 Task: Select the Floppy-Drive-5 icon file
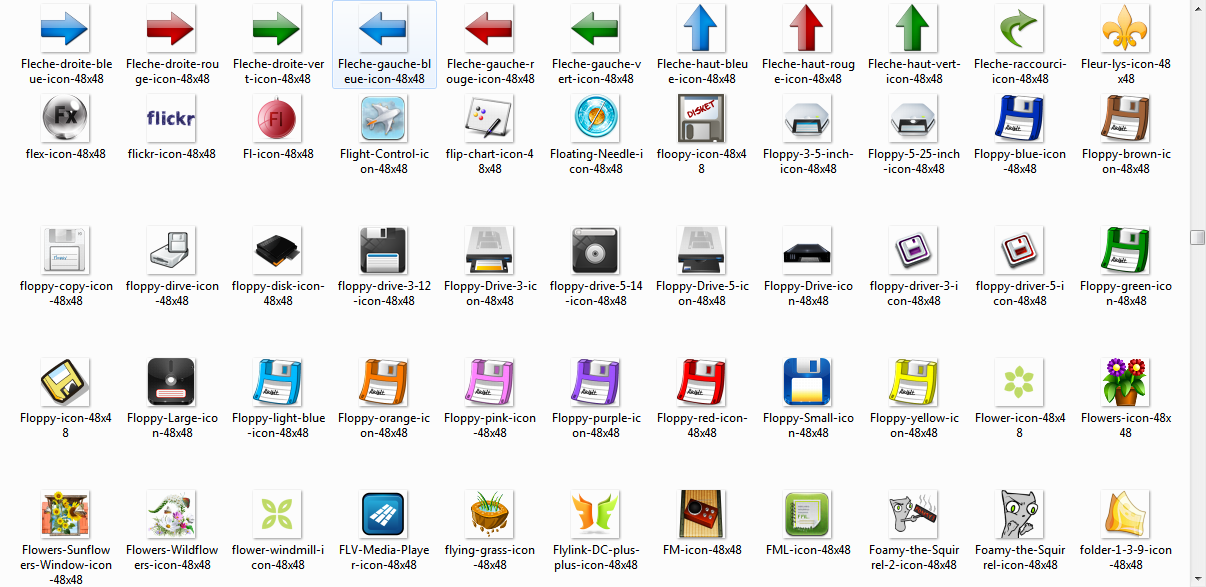pyautogui.click(x=702, y=250)
